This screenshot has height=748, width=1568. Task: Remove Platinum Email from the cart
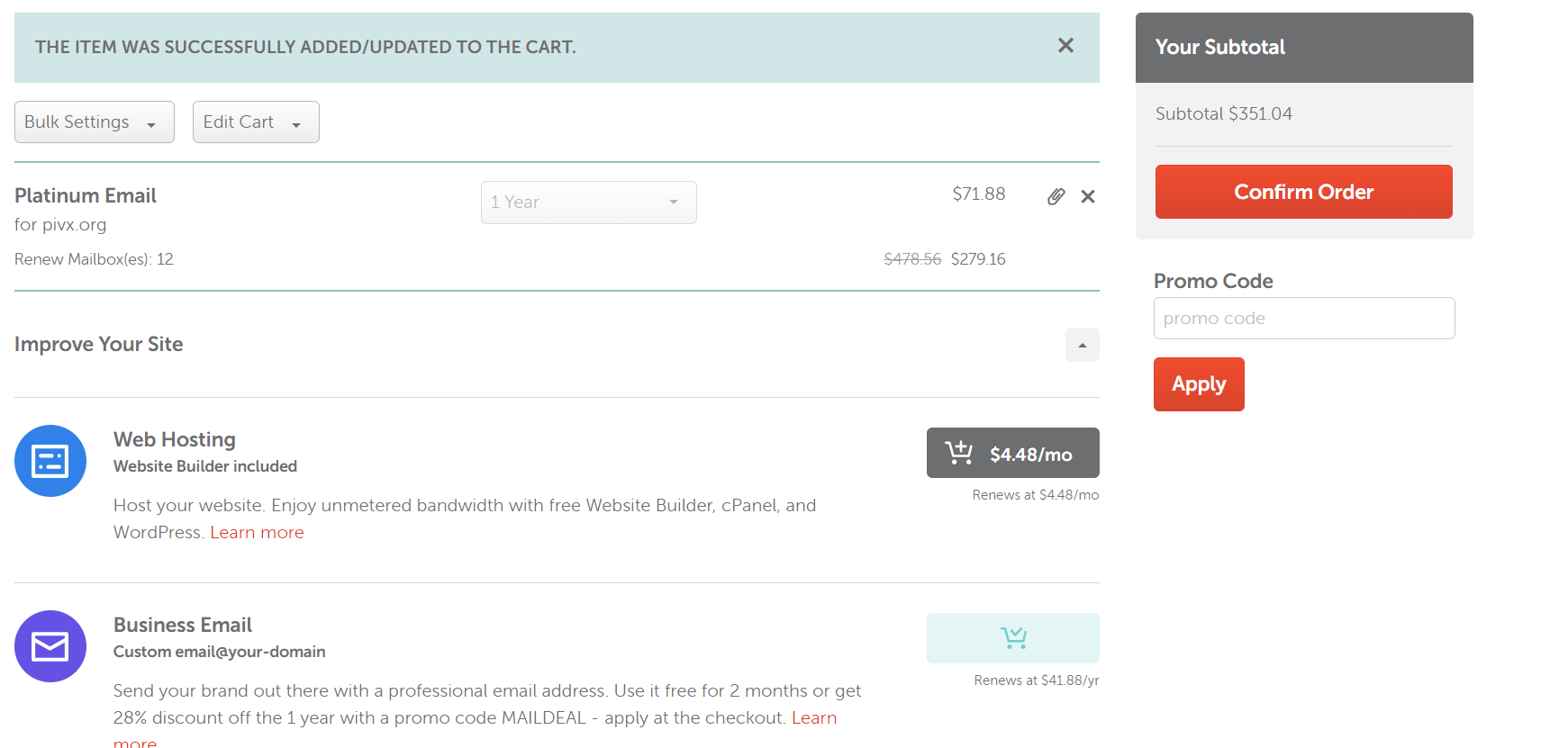coord(1088,196)
